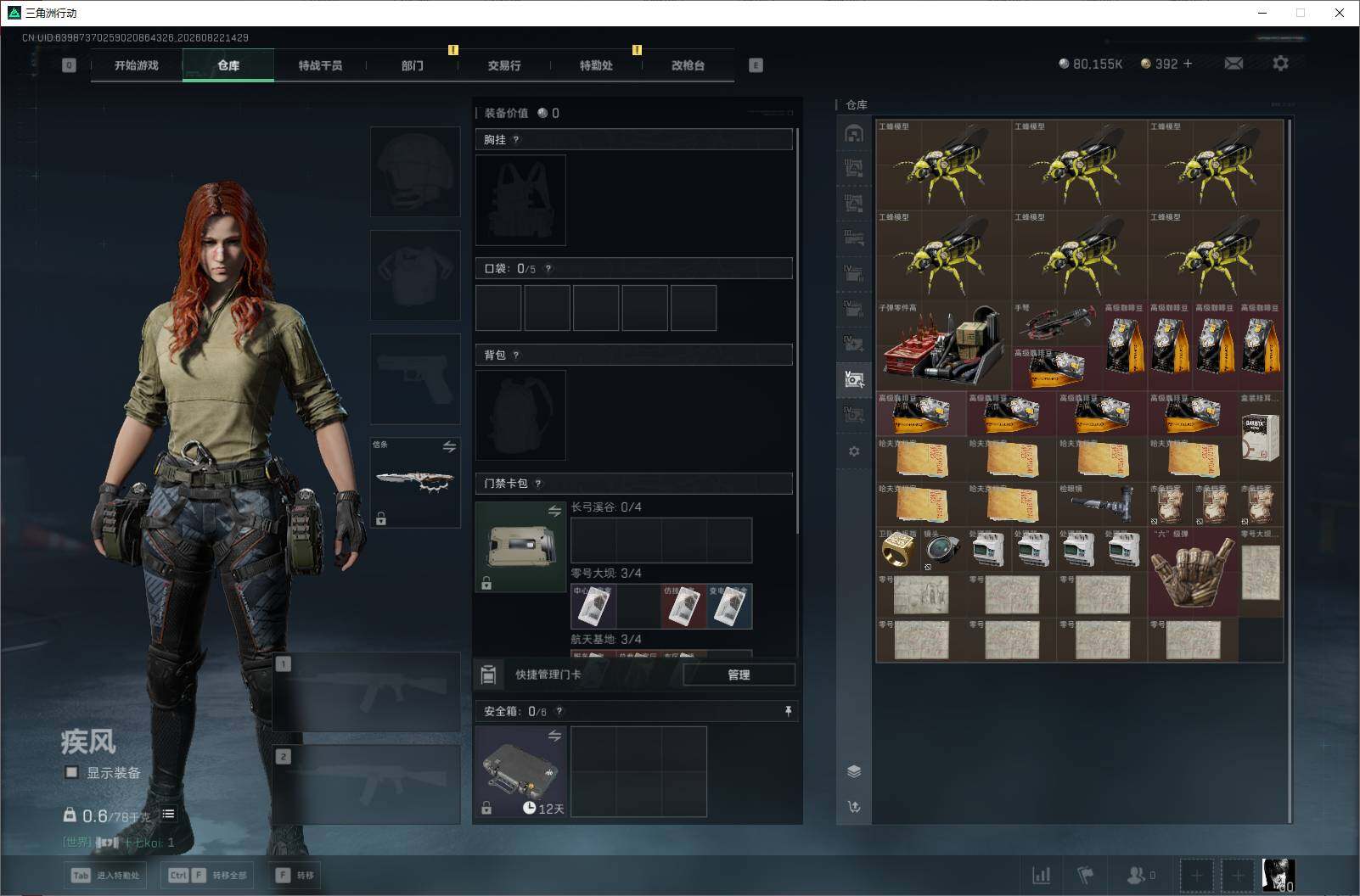
Task: Click the Ctrl F 转移全部 button
Action: point(209,876)
